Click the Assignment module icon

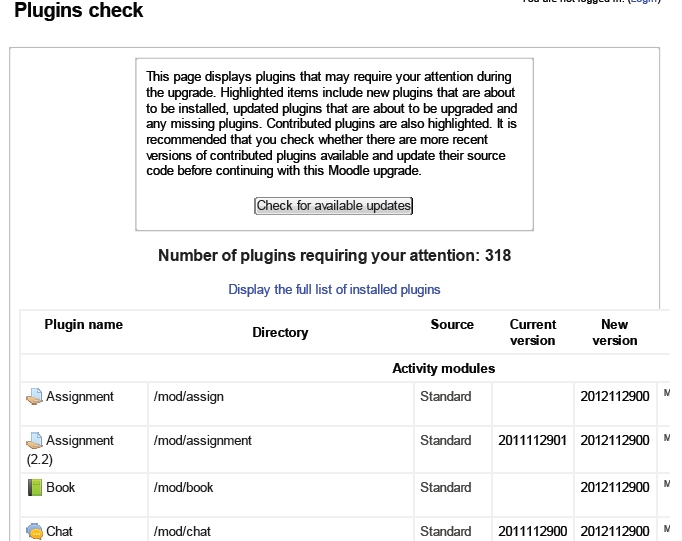tap(34, 397)
